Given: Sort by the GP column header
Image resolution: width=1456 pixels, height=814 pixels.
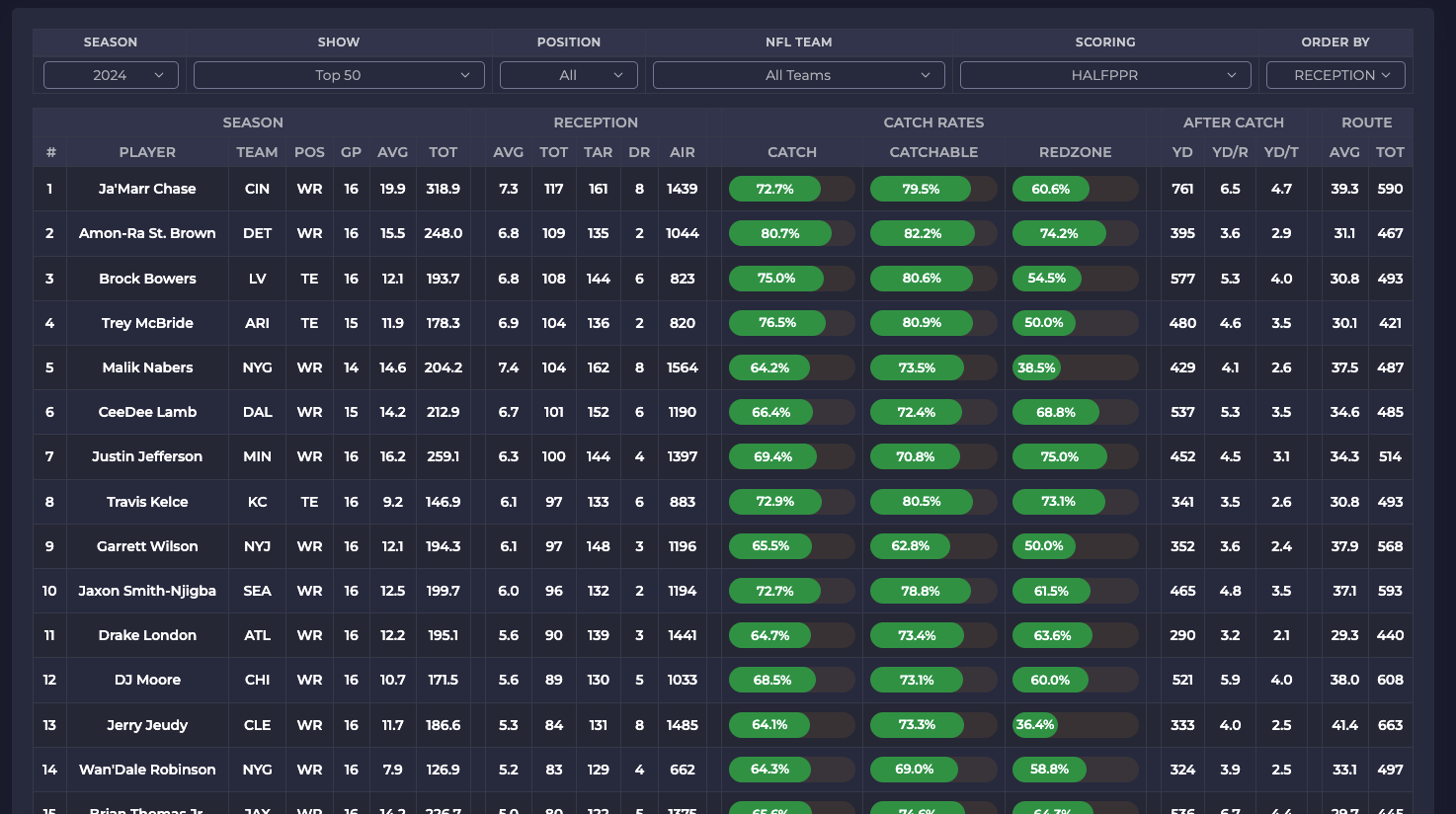Looking at the screenshot, I should 351,152.
